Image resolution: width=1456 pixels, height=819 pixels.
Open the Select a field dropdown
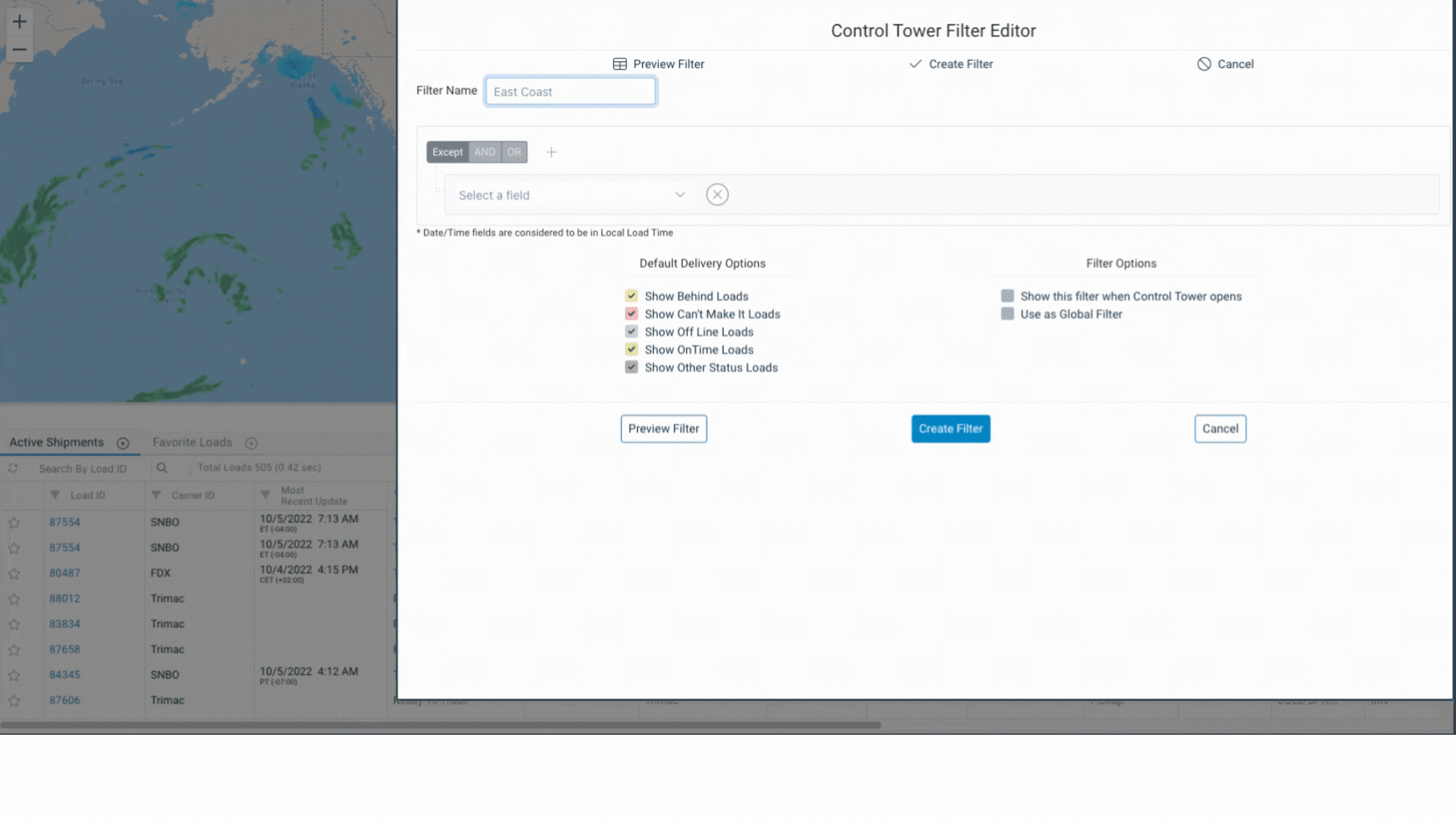click(x=570, y=195)
